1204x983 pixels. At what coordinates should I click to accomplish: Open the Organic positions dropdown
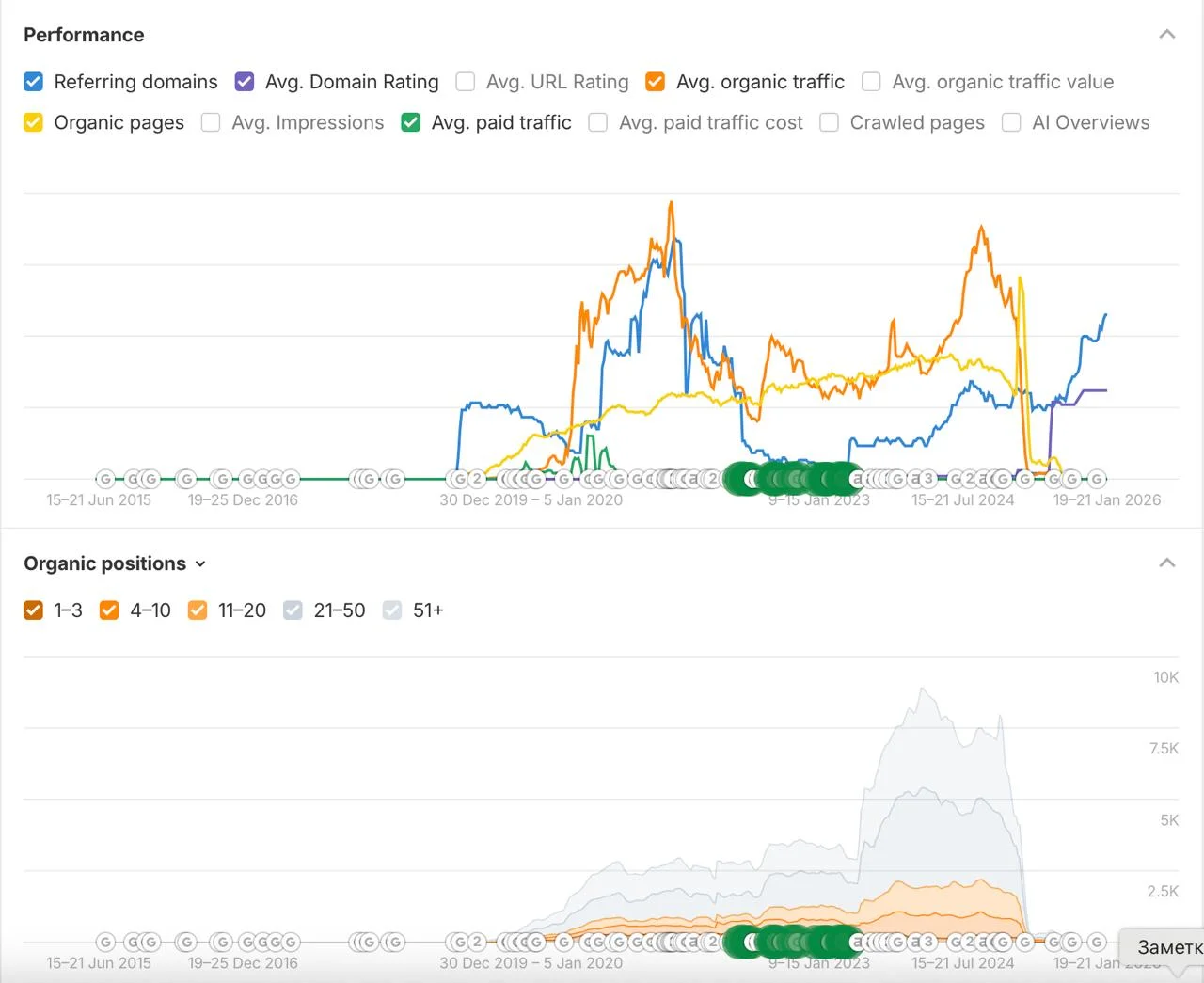[115, 563]
